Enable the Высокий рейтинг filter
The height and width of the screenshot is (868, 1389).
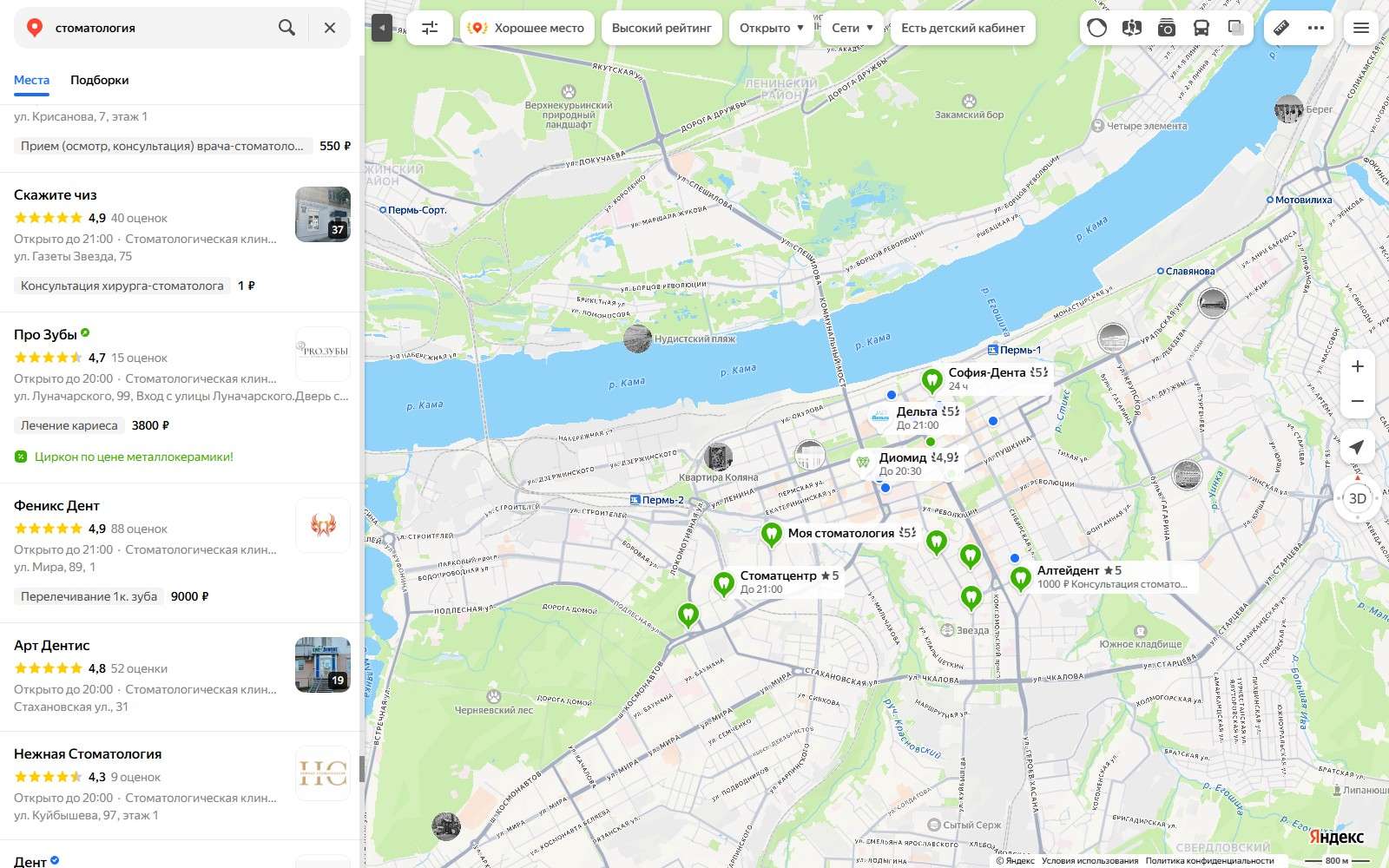click(x=662, y=28)
